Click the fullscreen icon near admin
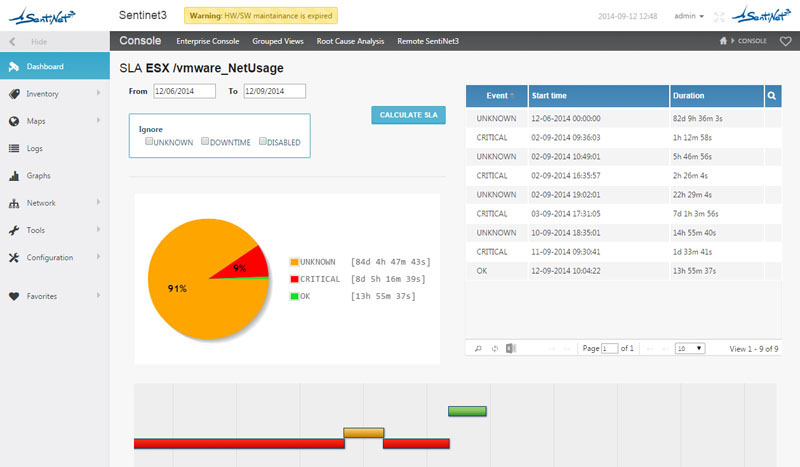This screenshot has height=467, width=800. pos(719,17)
